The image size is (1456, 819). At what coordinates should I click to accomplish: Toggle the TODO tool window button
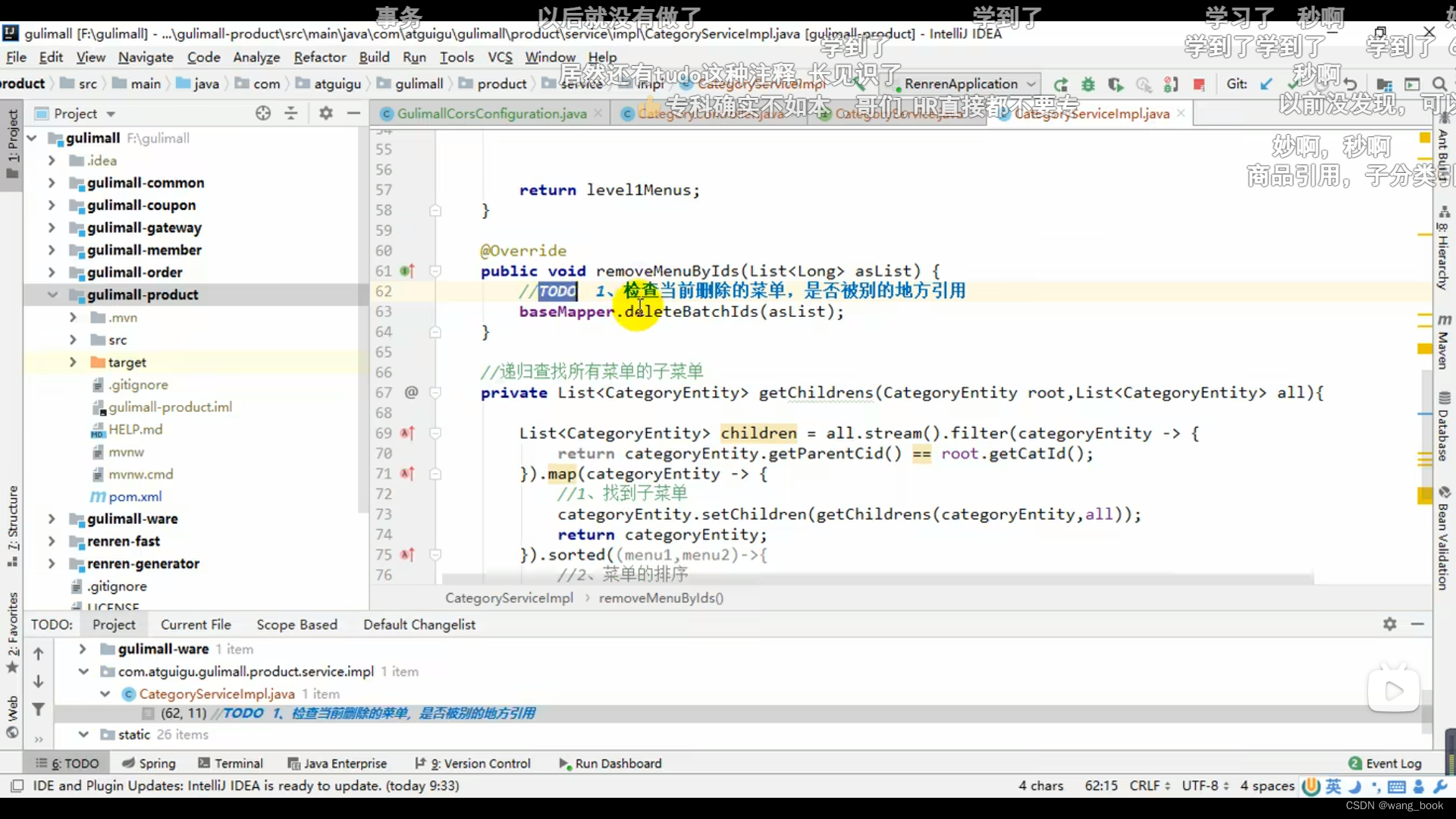coord(67,764)
